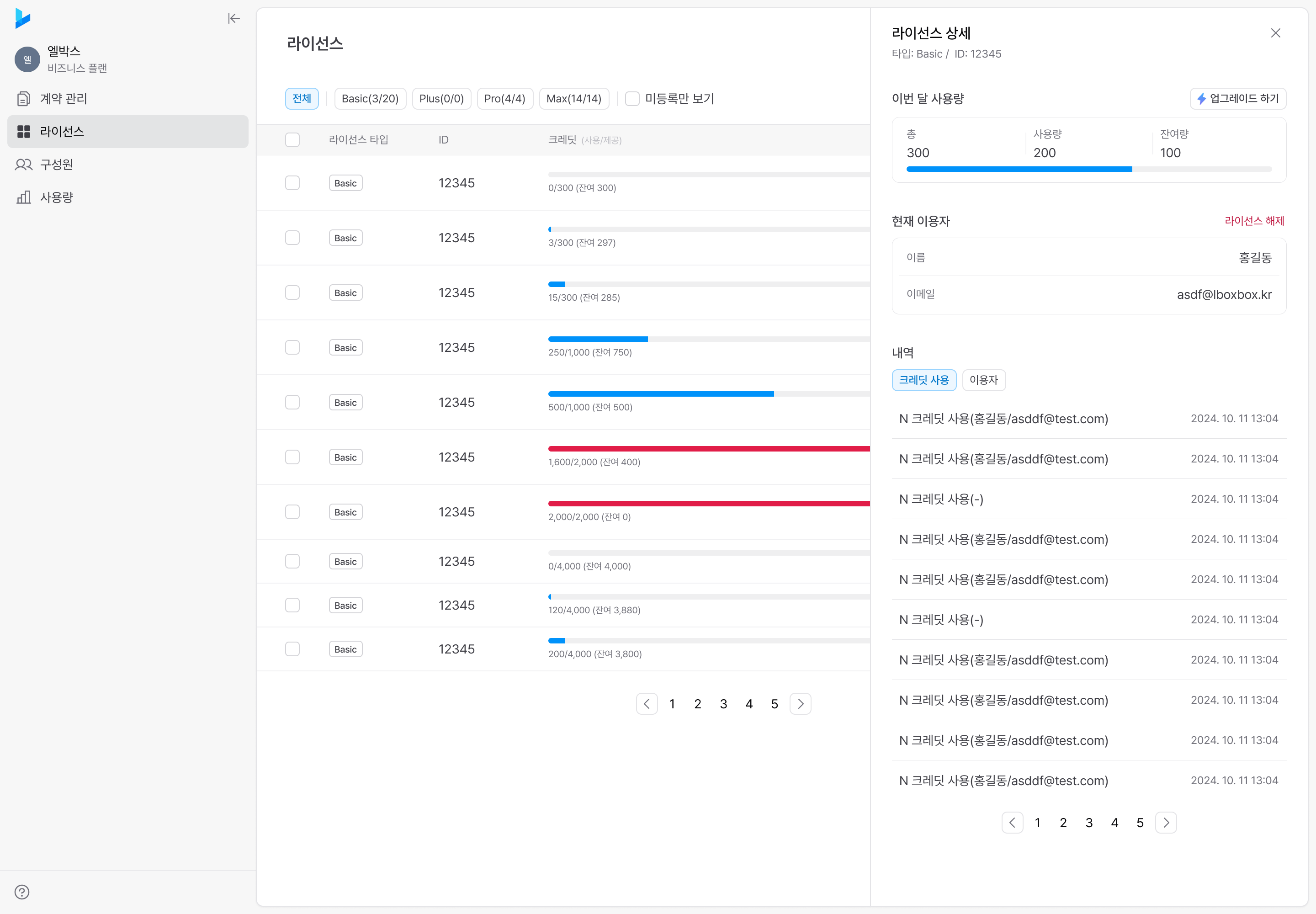
Task: Open the help question mark icon
Action: pyautogui.click(x=22, y=892)
